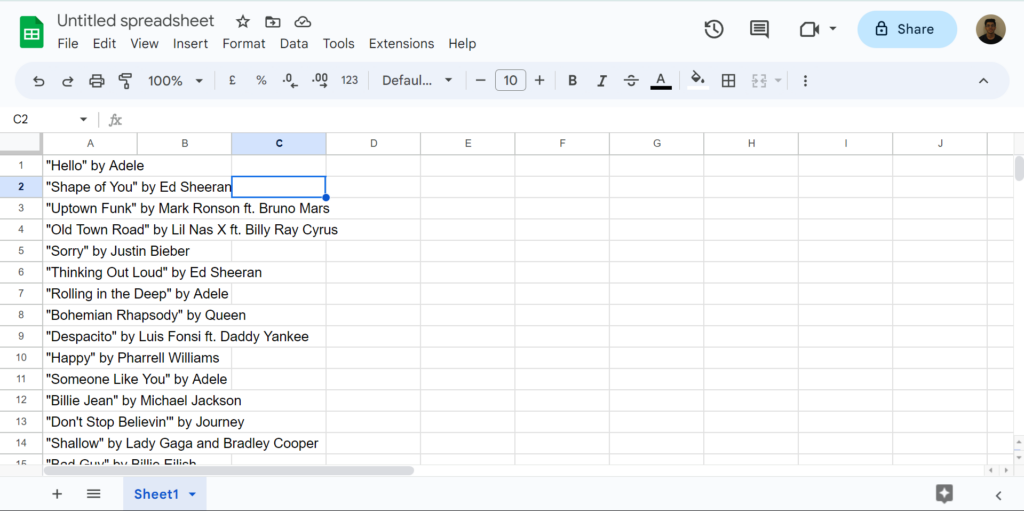Rename the Untitled spreadsheet title
1024x511 pixels.
(x=136, y=21)
